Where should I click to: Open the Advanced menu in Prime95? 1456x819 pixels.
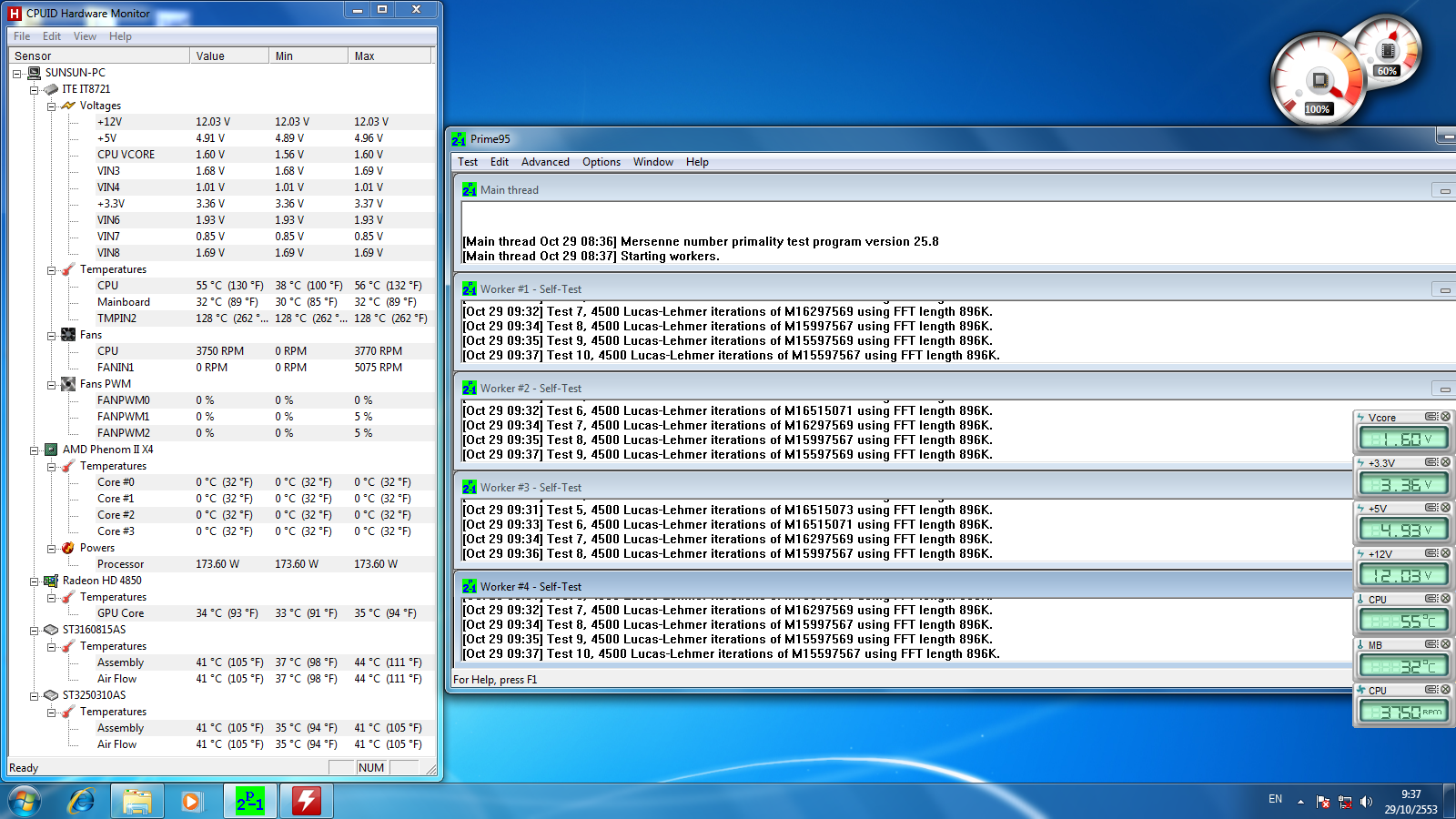pos(545,162)
